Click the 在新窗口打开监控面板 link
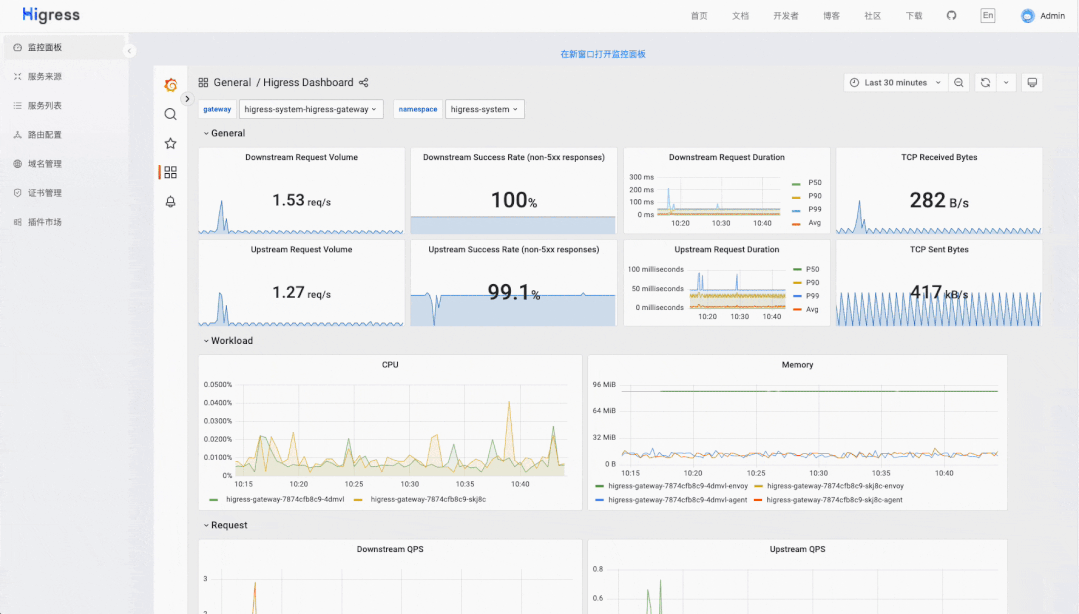Viewport: 1079px width, 614px height. point(603,54)
